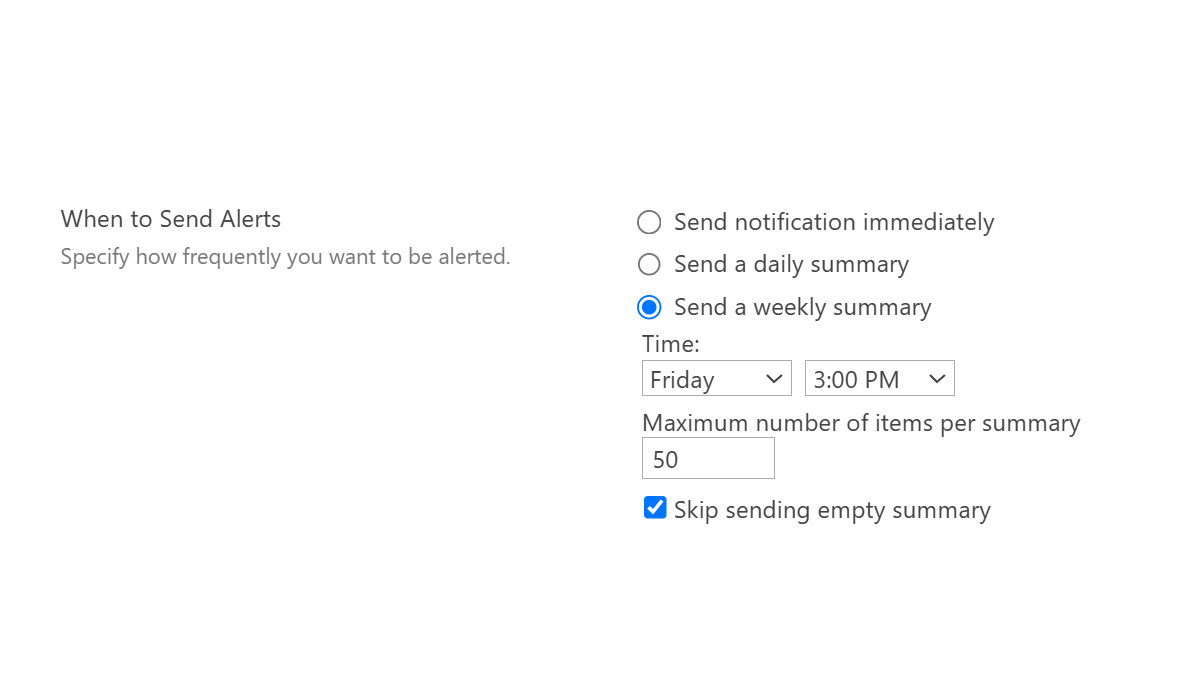1200x700 pixels.
Task: Click the 3:00 PM value in the time selector
Action: [856, 380]
